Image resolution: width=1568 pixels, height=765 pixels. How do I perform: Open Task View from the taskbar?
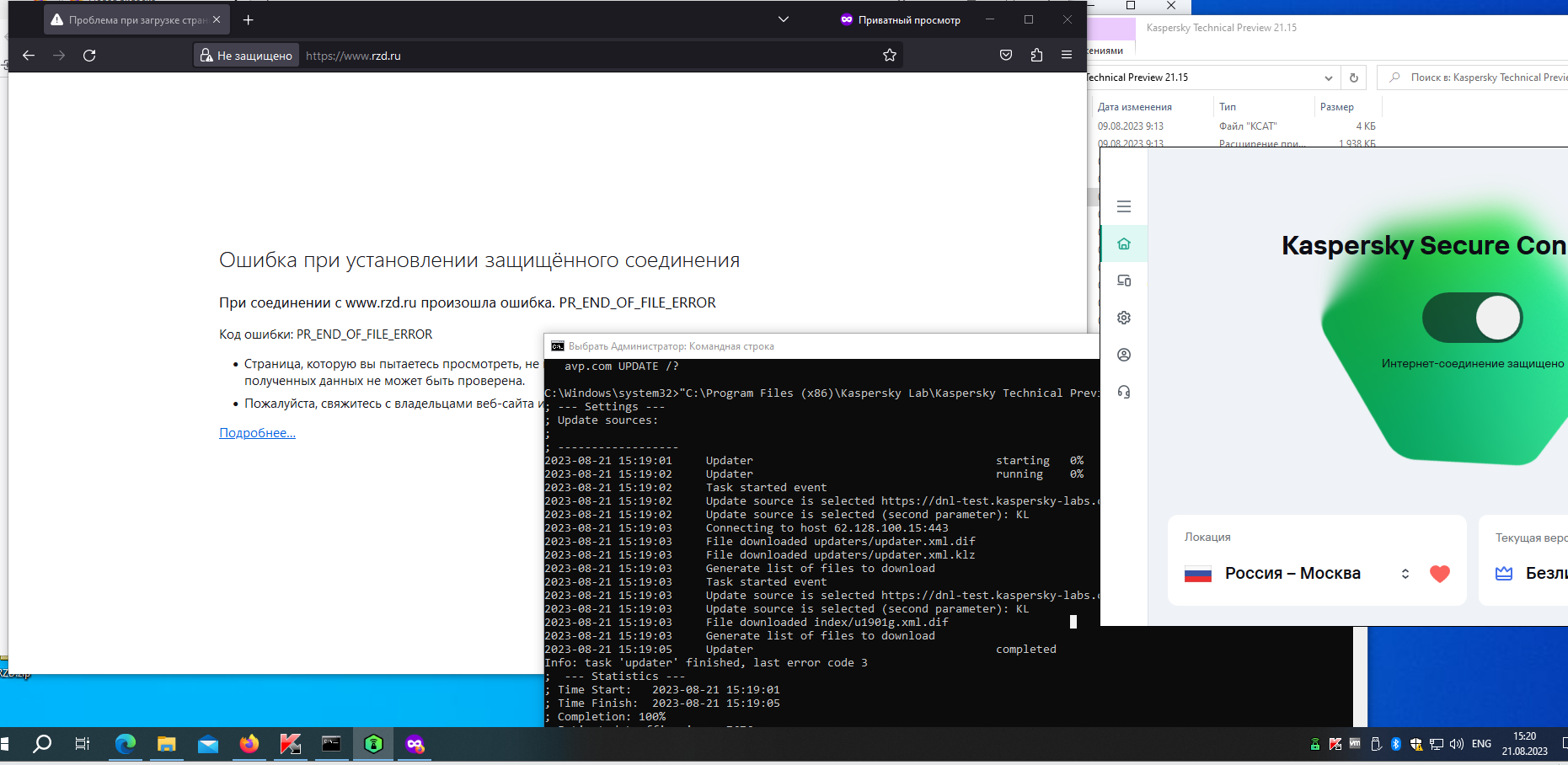pyautogui.click(x=83, y=744)
